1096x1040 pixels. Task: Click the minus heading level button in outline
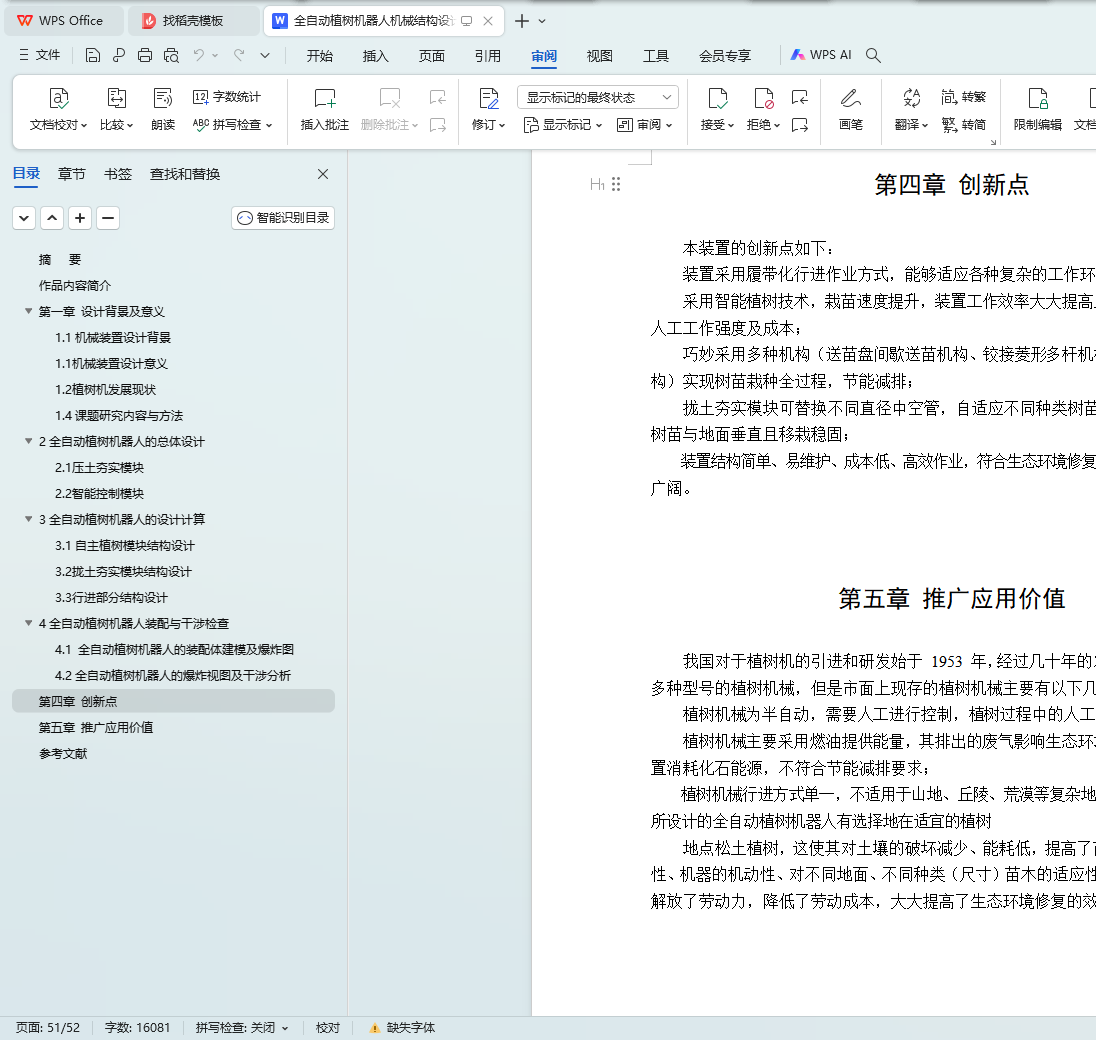[x=108, y=218]
